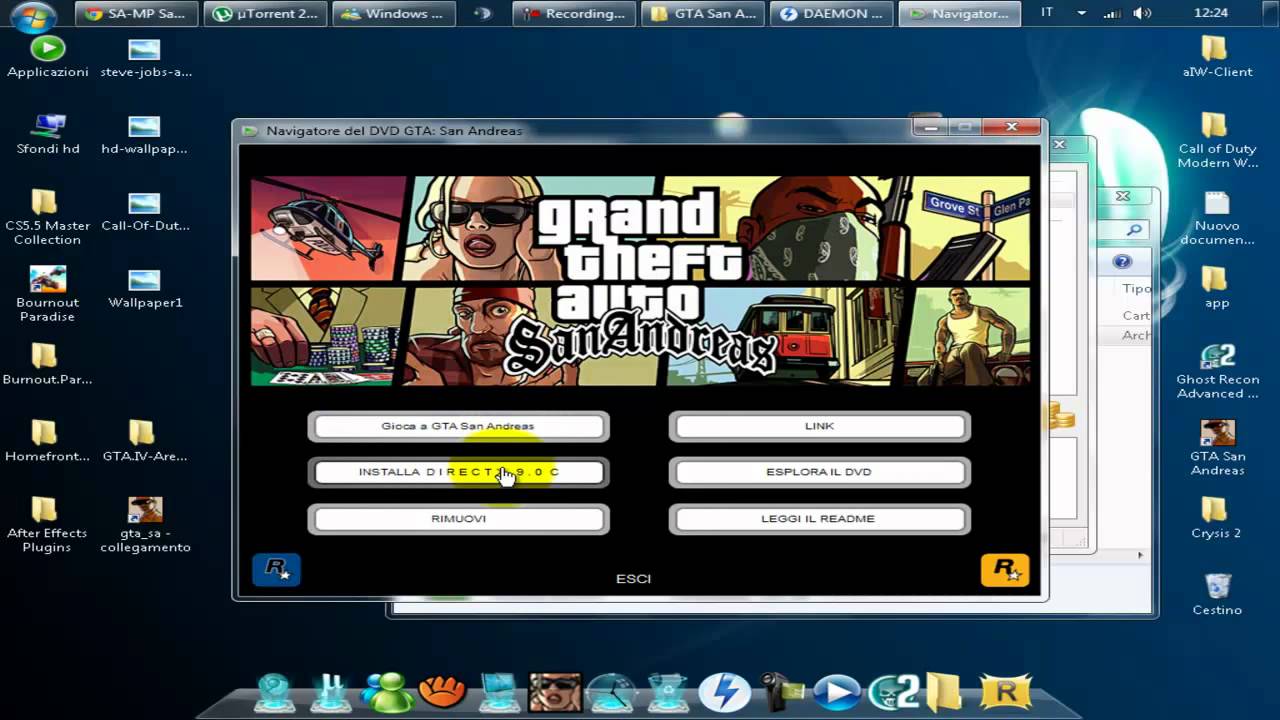Image resolution: width=1280 pixels, height=720 pixels.
Task: Click the yellow Rockstar logo icon
Action: pyautogui.click(x=1005, y=569)
